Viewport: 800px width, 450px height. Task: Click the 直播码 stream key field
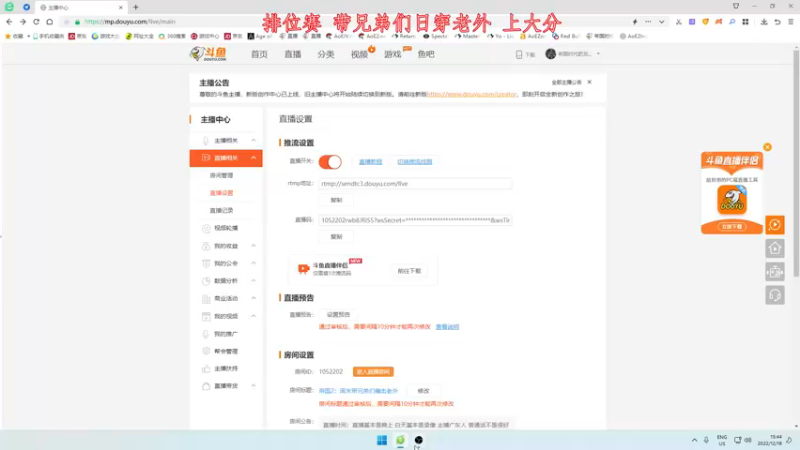[x=415, y=220]
